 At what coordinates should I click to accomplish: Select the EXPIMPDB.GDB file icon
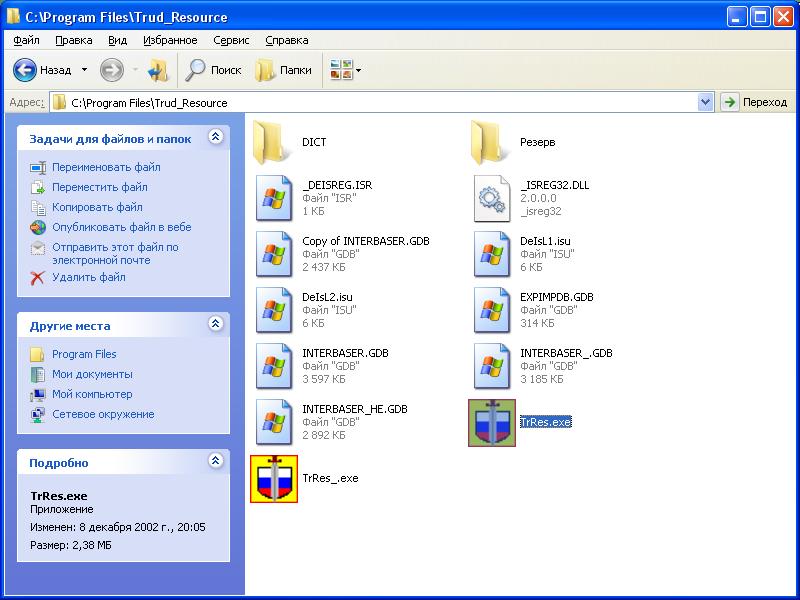(x=492, y=310)
